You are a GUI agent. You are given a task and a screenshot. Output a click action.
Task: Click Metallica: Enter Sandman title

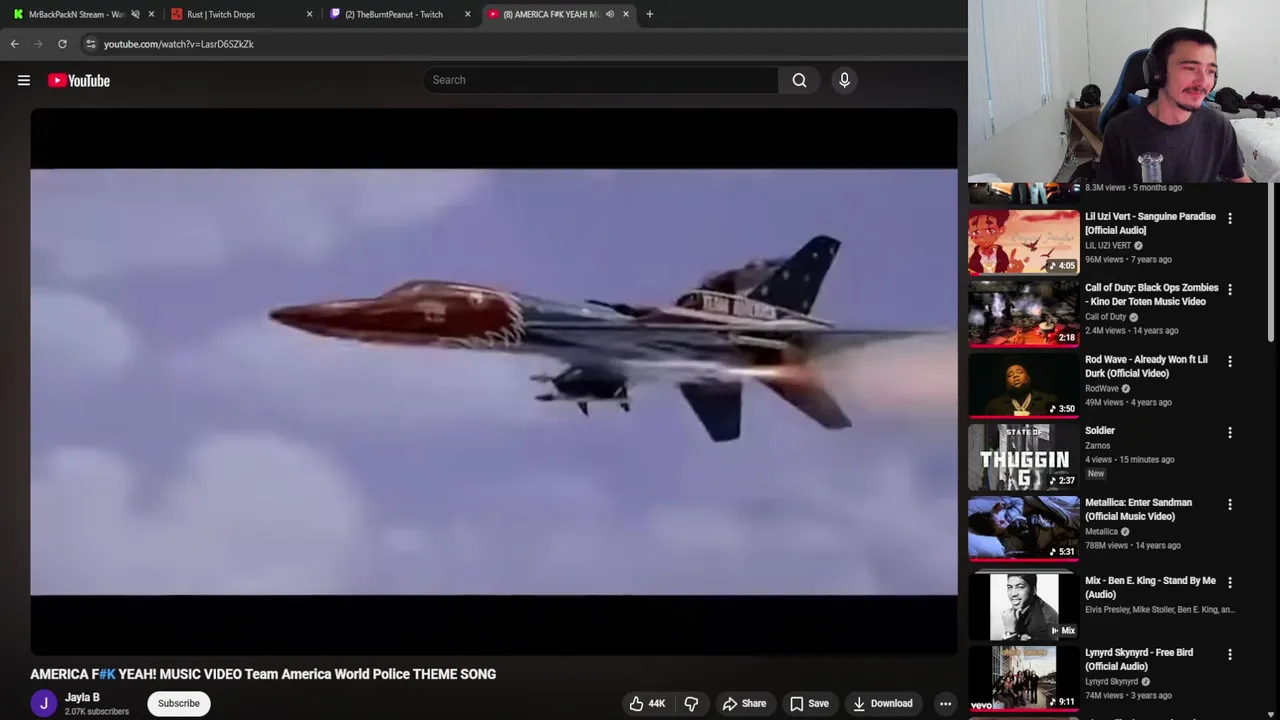pos(1138,510)
